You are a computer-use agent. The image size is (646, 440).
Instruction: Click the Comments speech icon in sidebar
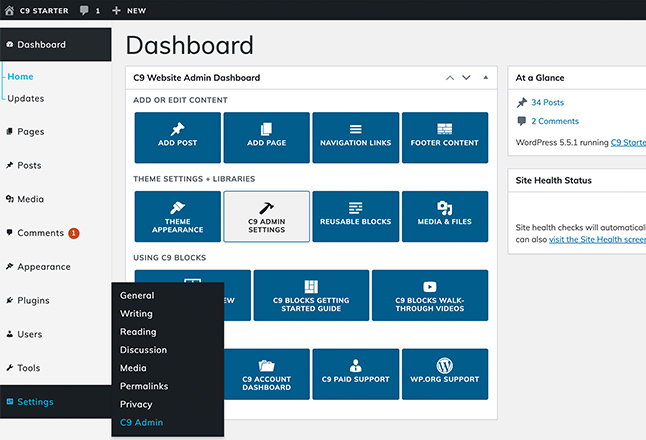click(x=9, y=232)
